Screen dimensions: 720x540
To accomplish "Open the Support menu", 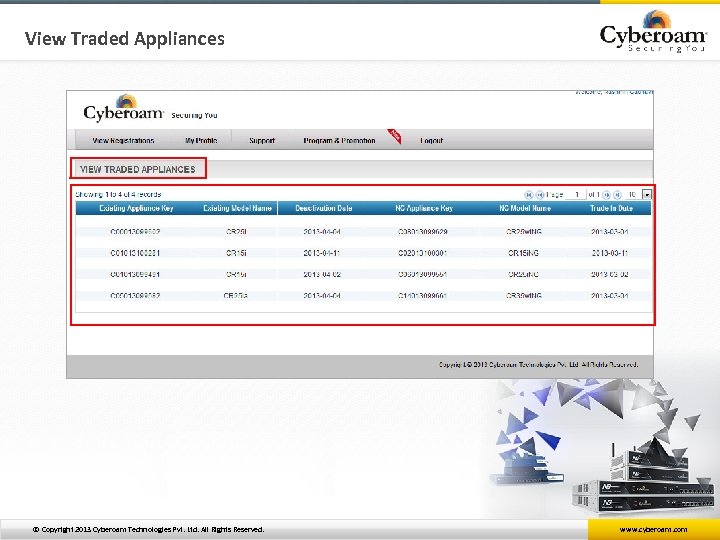I will [x=262, y=141].
